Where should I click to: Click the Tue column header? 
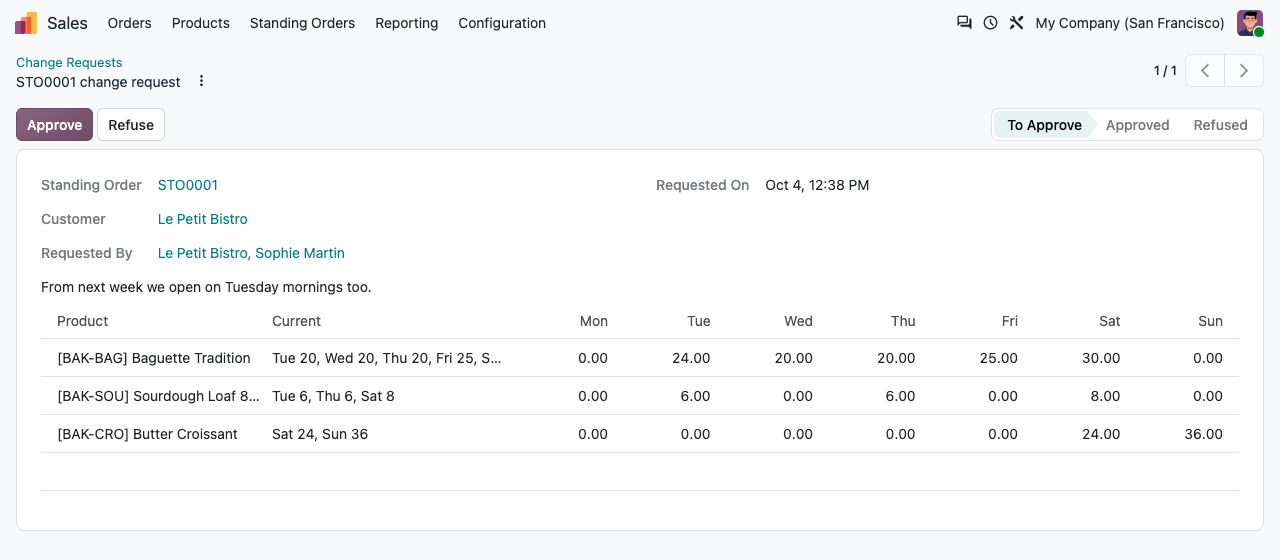[699, 321]
